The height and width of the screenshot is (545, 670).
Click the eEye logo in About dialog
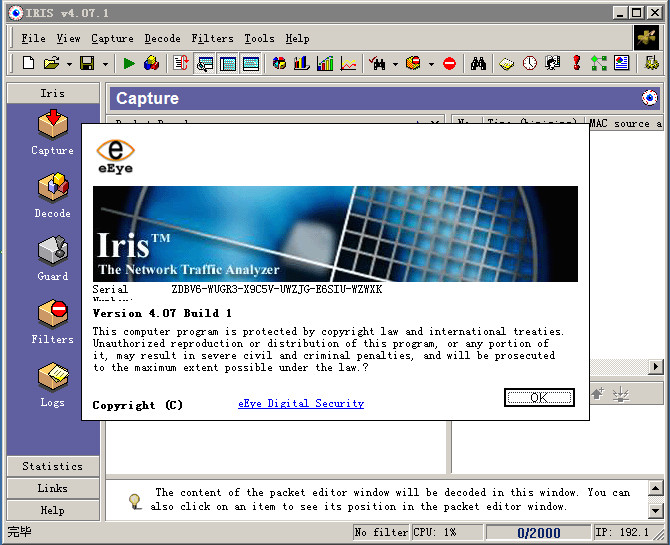(115, 156)
